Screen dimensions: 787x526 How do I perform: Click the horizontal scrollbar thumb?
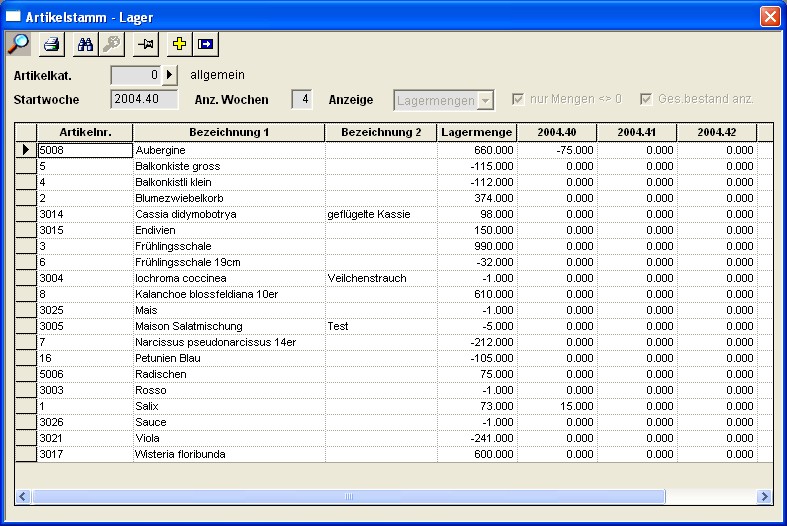349,496
